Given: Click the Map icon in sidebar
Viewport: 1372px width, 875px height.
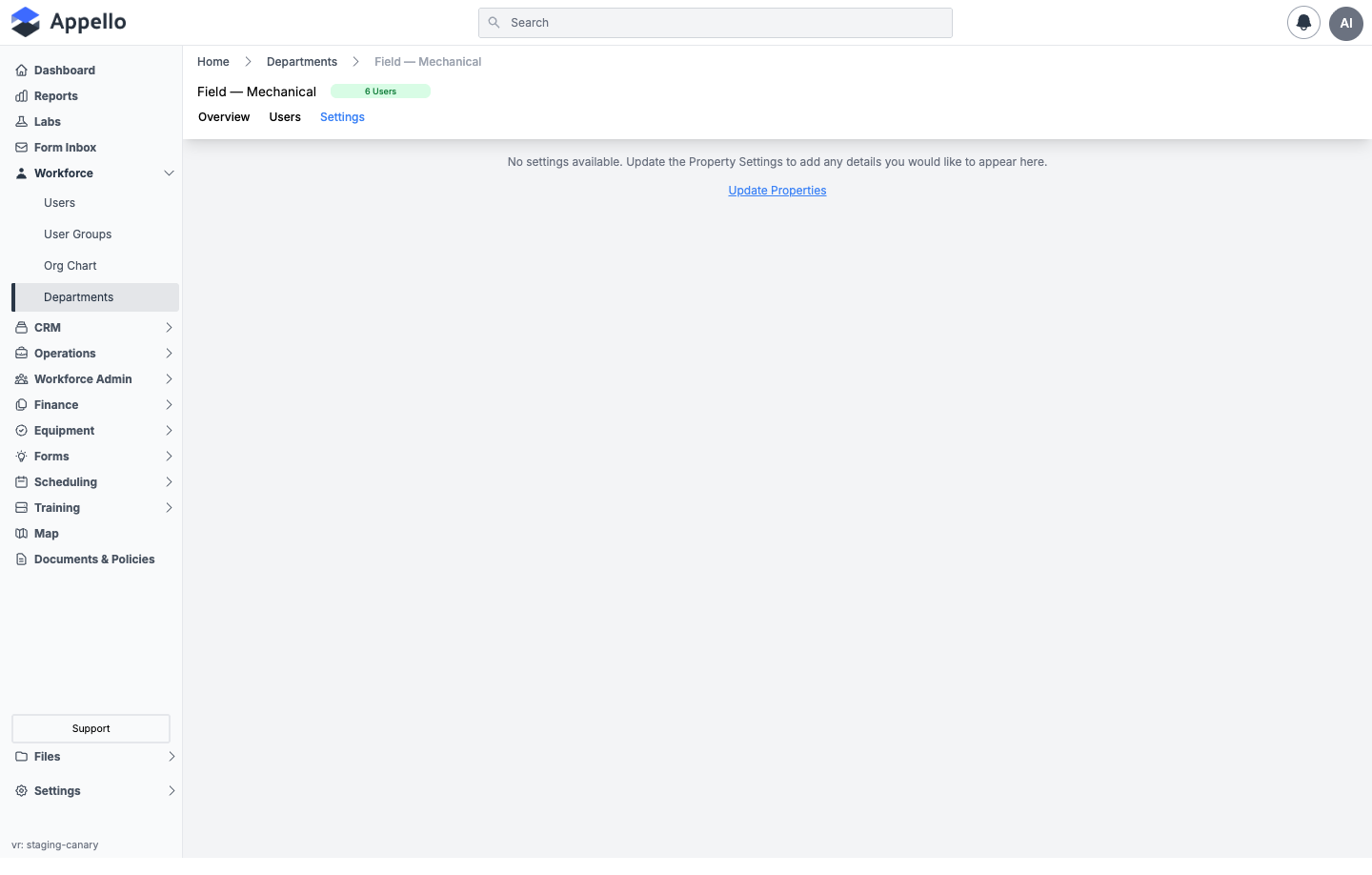Looking at the screenshot, I should [21, 534].
